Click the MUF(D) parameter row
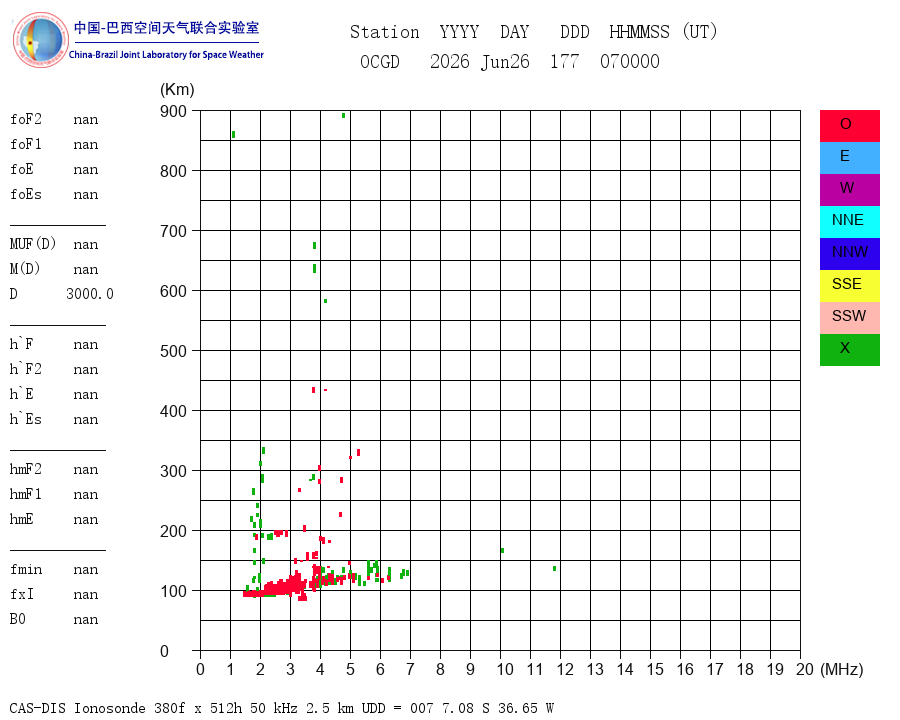 pyautogui.click(x=54, y=244)
